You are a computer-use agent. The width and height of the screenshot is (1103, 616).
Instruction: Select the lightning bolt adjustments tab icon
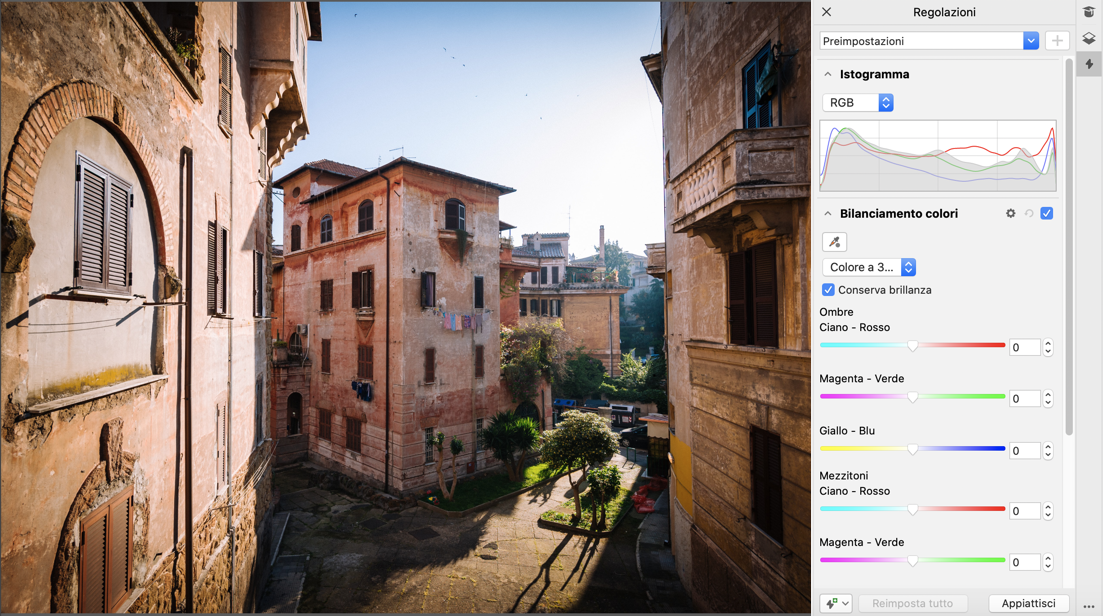(1089, 64)
